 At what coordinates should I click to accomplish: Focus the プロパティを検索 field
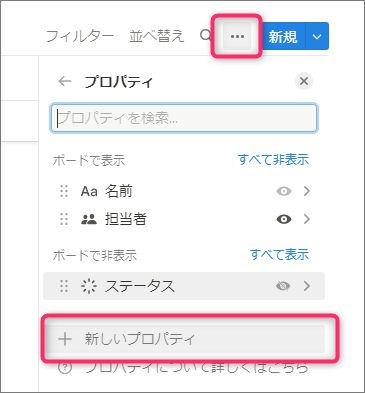click(x=184, y=118)
